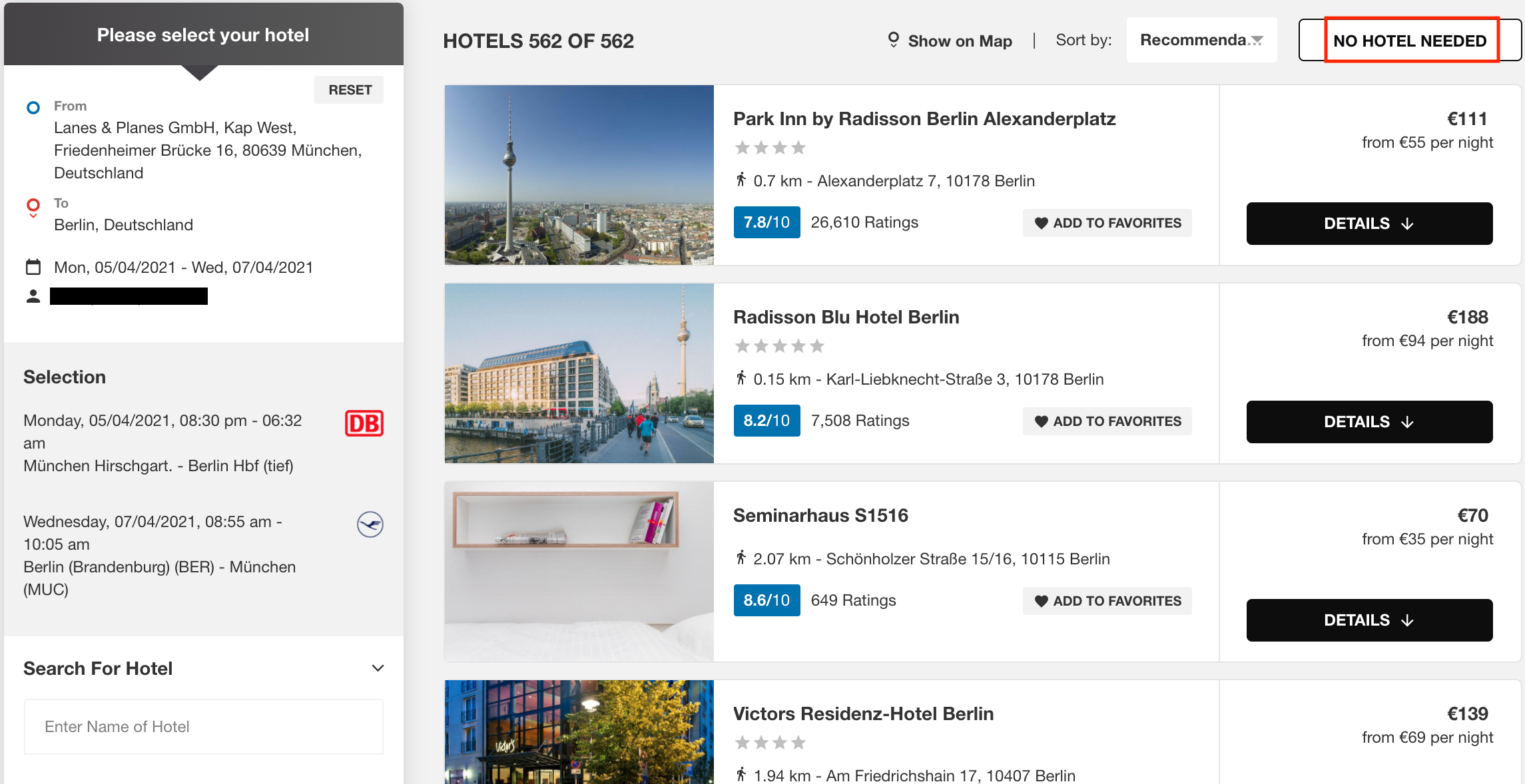
Task: Click five-star rating of Radisson Blu Hotel
Action: (x=780, y=346)
